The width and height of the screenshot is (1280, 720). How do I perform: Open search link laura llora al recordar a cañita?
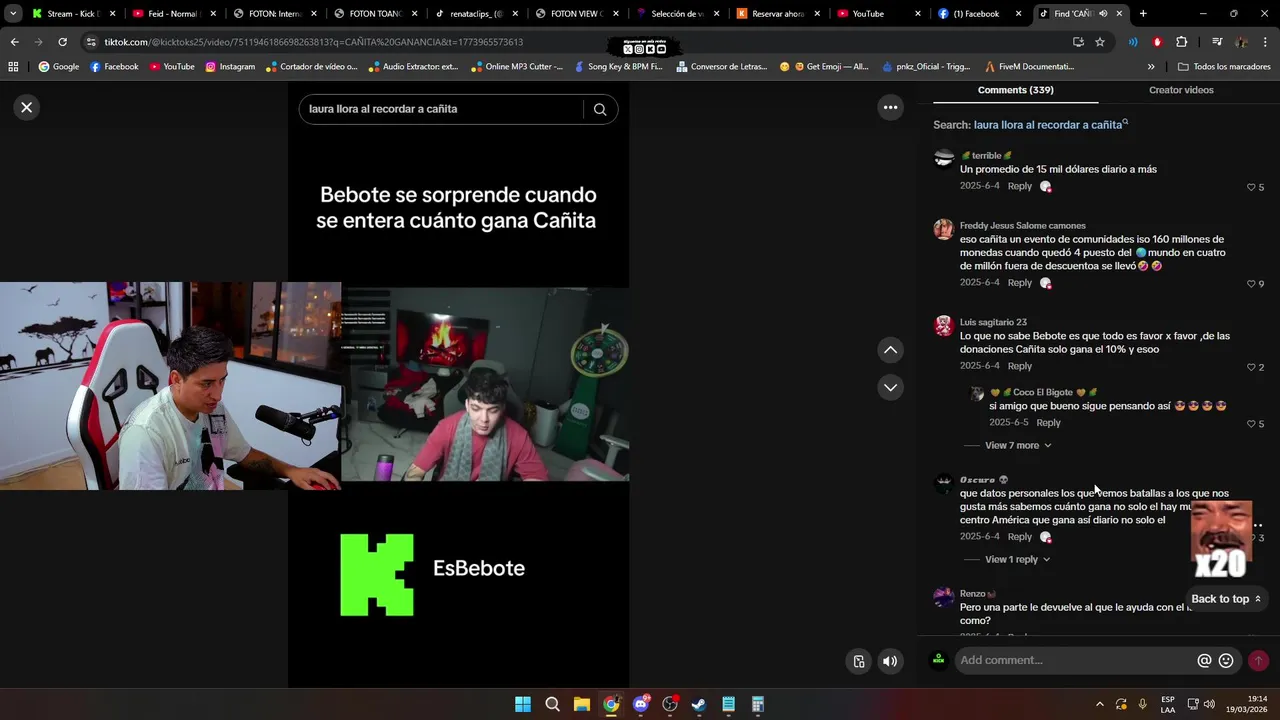1048,125
